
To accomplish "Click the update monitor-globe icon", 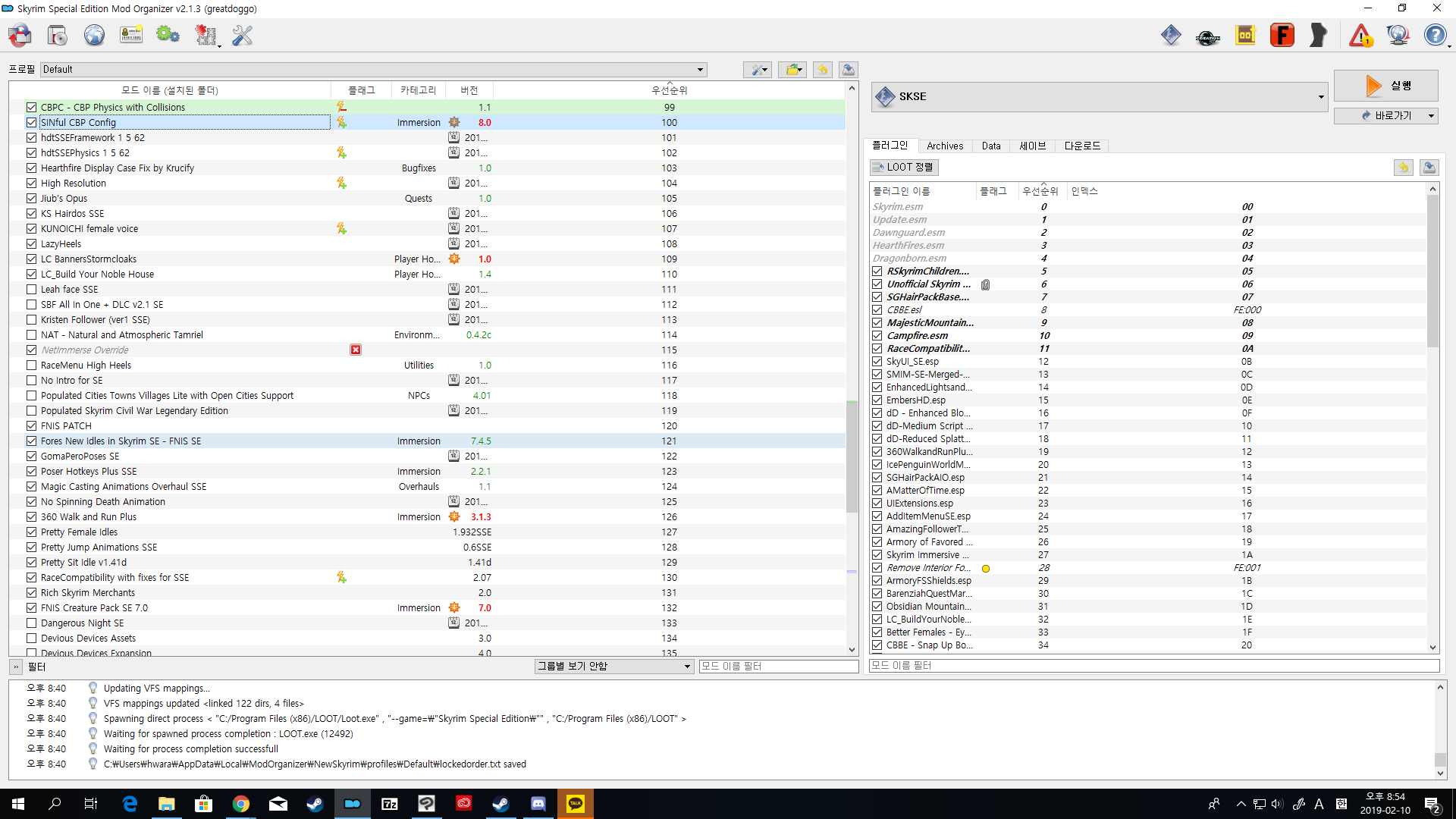I will 1398,35.
